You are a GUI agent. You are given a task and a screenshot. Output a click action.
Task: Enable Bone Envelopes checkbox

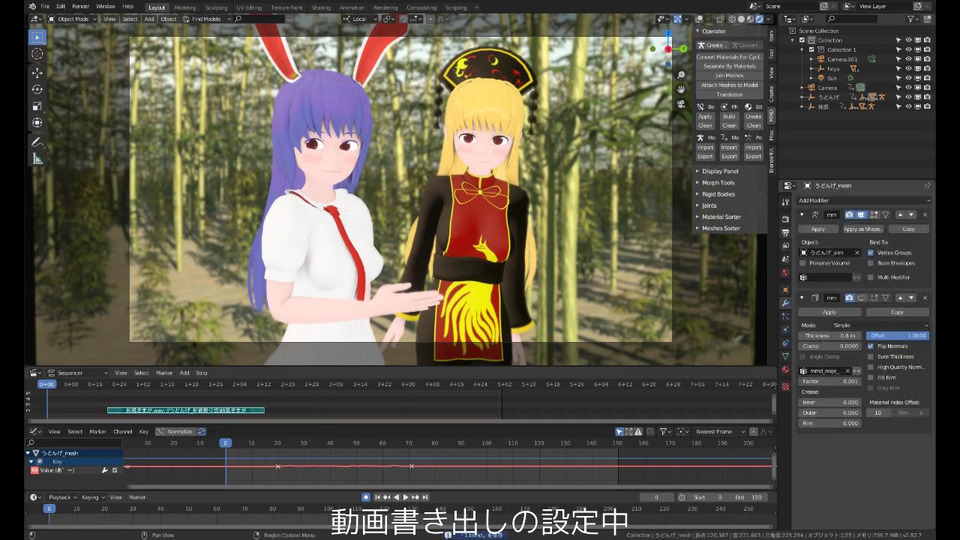click(x=871, y=263)
